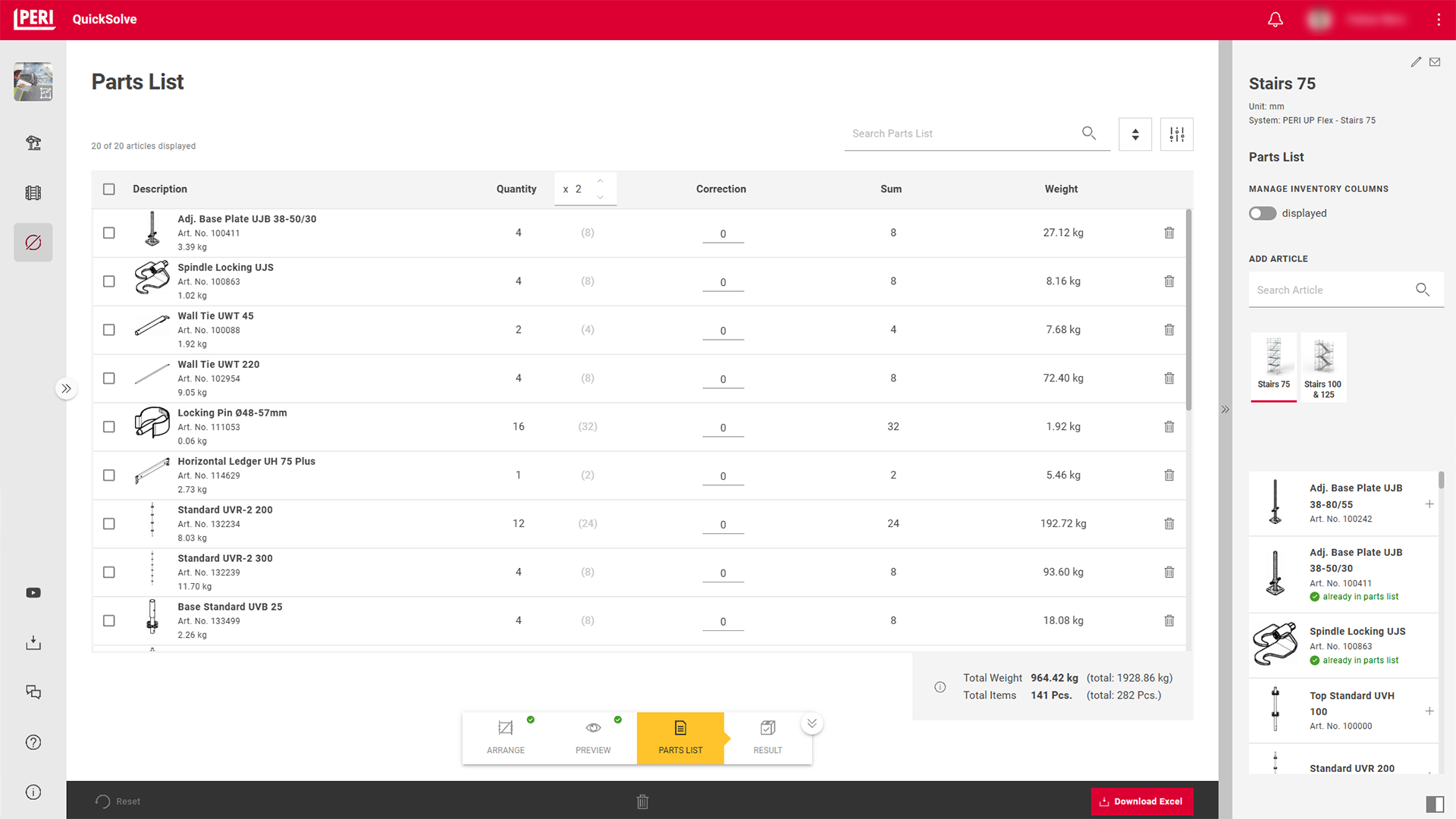This screenshot has width=1456, height=819.
Task: Click the sort arrows icon next to search
Action: click(x=1135, y=133)
